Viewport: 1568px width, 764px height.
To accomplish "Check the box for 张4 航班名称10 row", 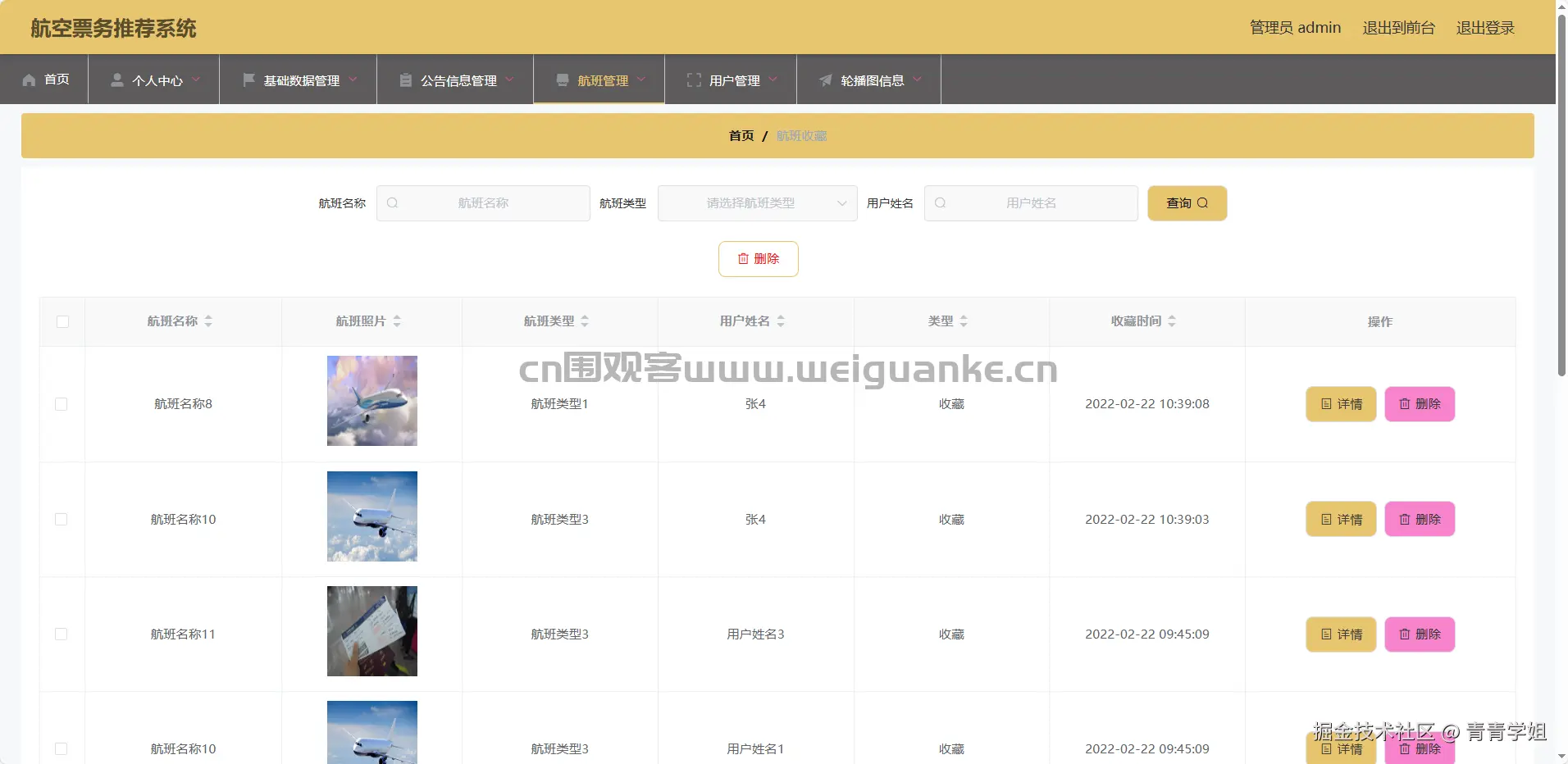I will [x=61, y=519].
